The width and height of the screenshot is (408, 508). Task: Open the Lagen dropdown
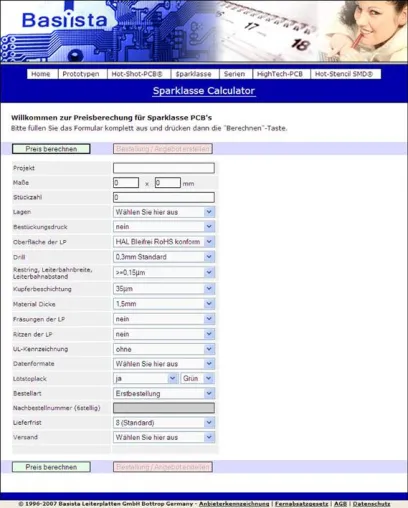point(164,212)
